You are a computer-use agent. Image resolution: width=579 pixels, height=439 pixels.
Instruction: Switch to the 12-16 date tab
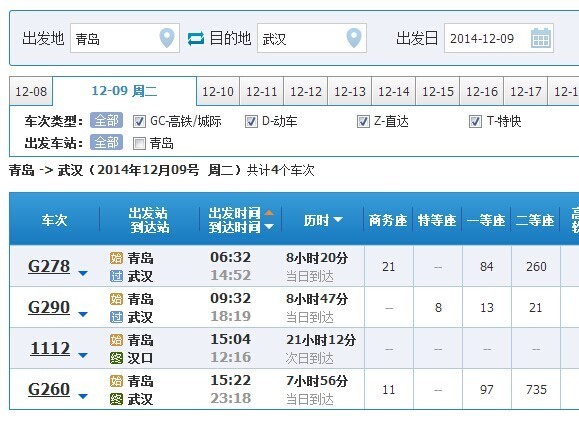(482, 91)
